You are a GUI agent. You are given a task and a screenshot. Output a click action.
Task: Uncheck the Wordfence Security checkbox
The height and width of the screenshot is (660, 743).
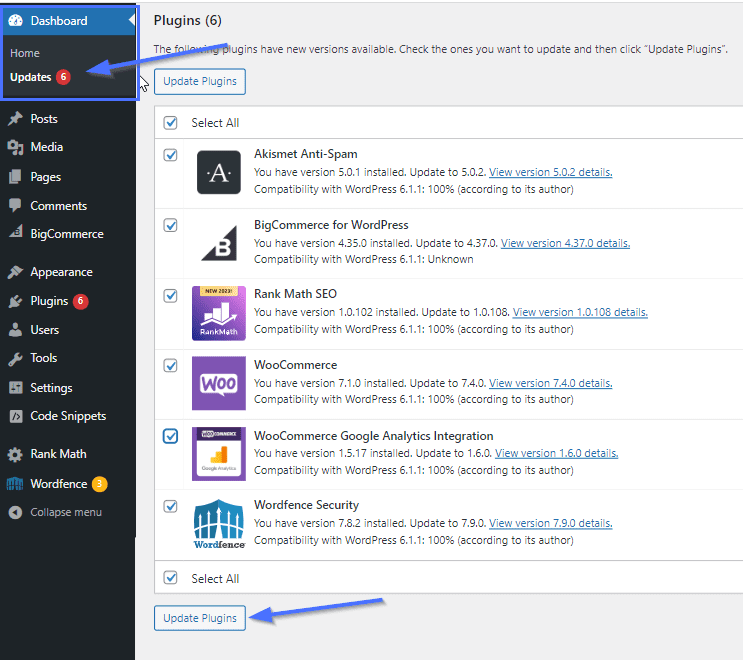(171, 506)
